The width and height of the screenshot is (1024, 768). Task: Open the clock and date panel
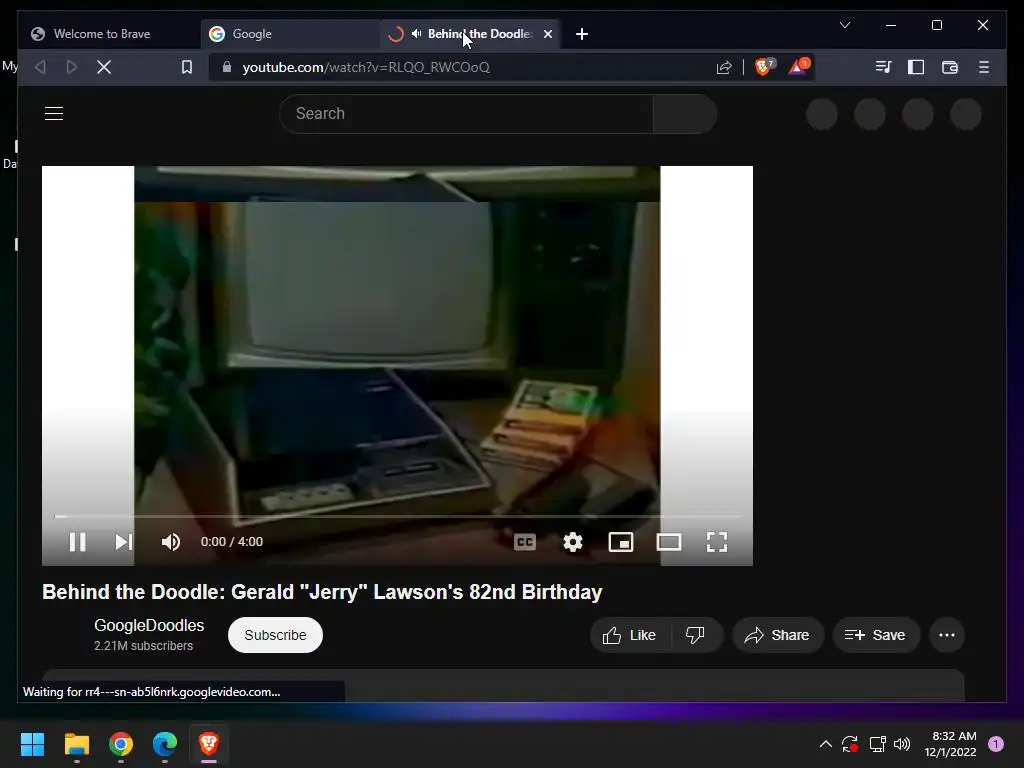coord(950,744)
